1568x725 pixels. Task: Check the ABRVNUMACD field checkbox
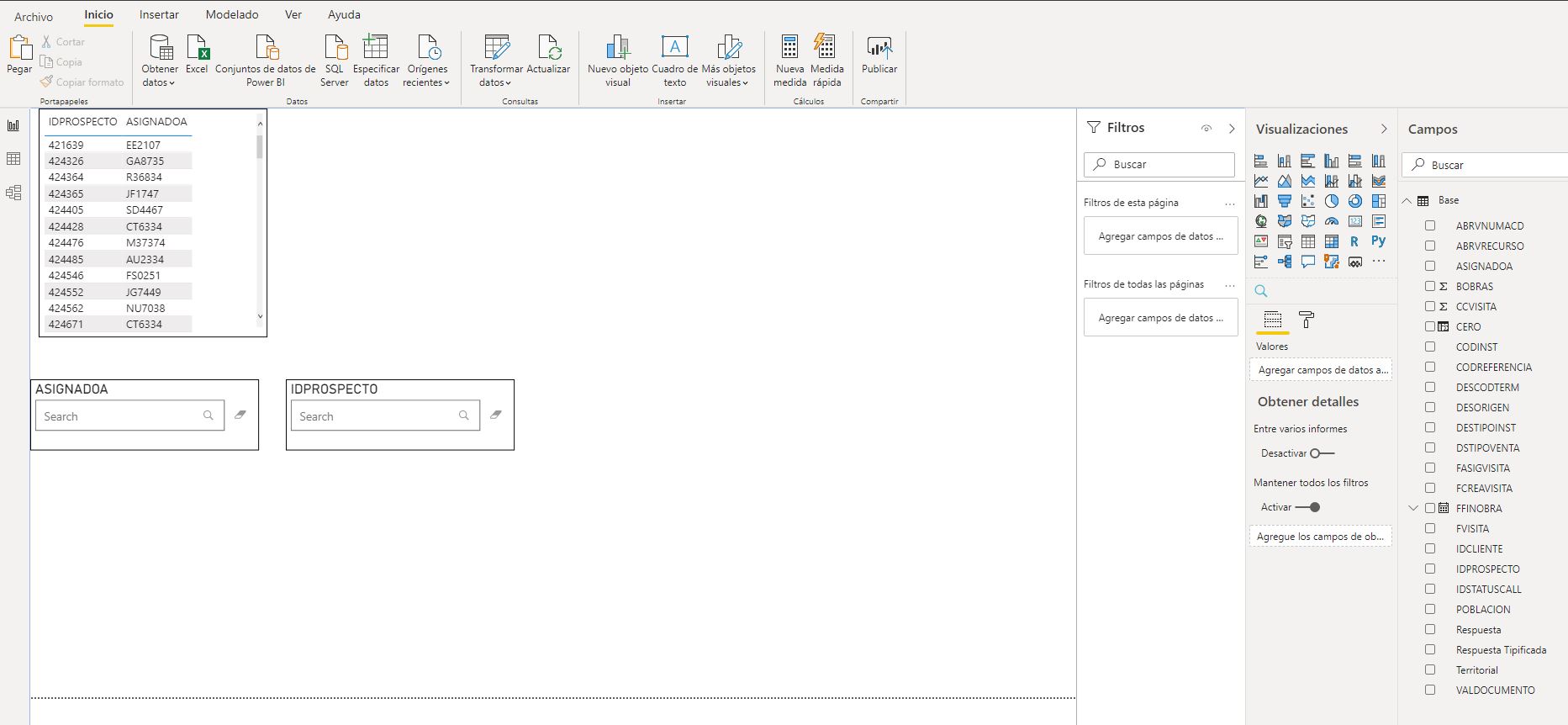point(1430,225)
